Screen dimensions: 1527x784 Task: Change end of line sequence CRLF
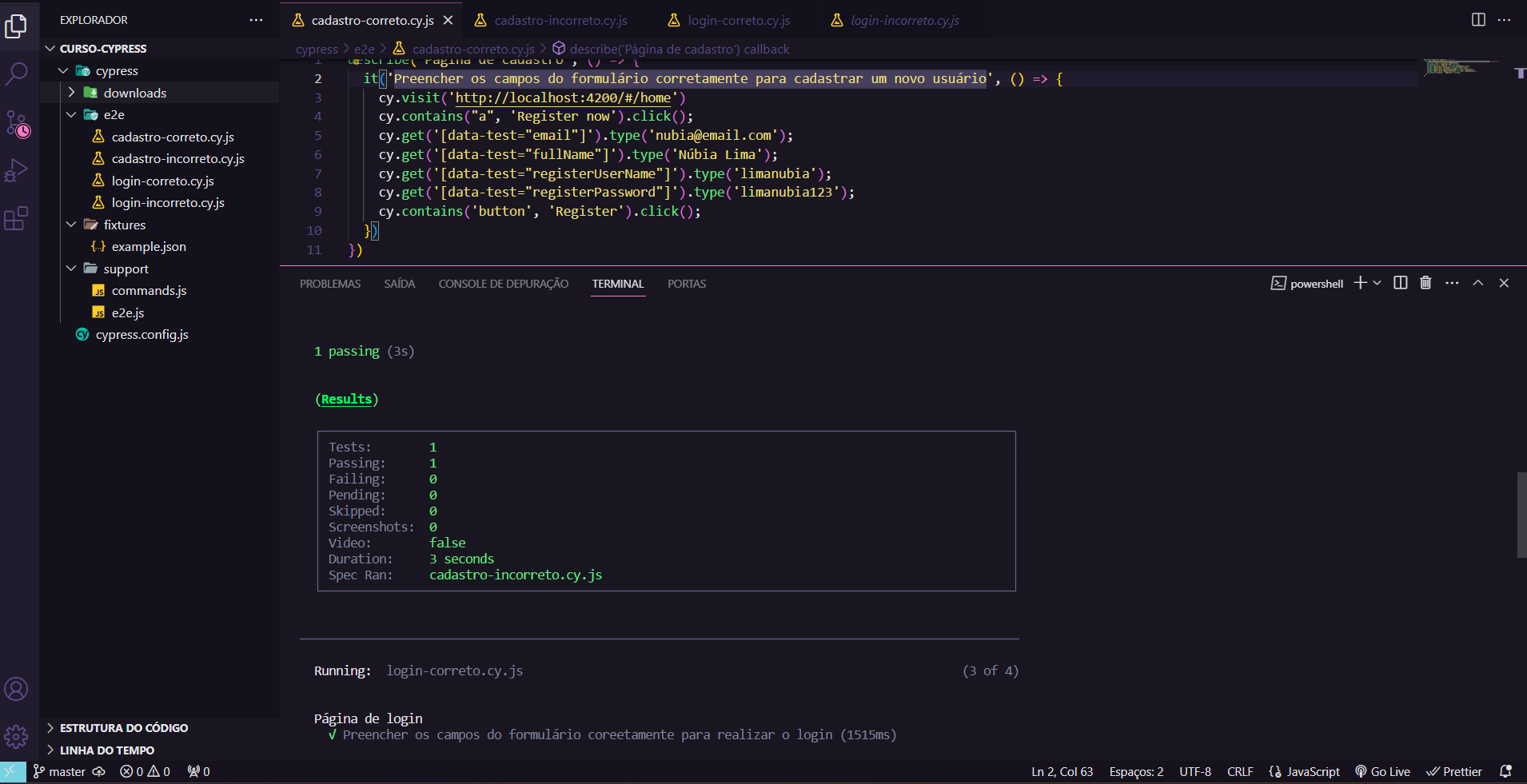click(1240, 772)
